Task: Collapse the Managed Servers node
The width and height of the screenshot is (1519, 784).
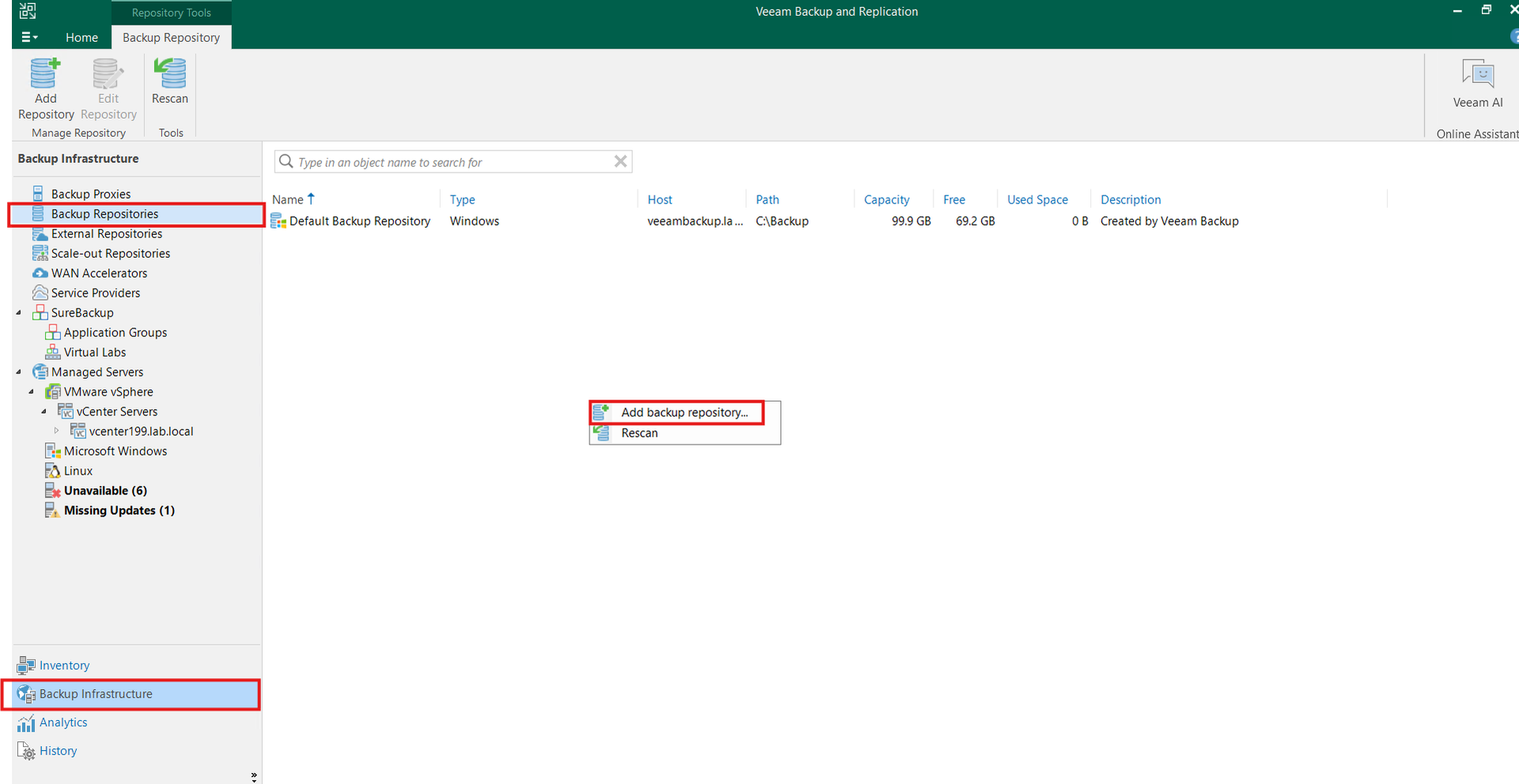Action: coord(19,372)
